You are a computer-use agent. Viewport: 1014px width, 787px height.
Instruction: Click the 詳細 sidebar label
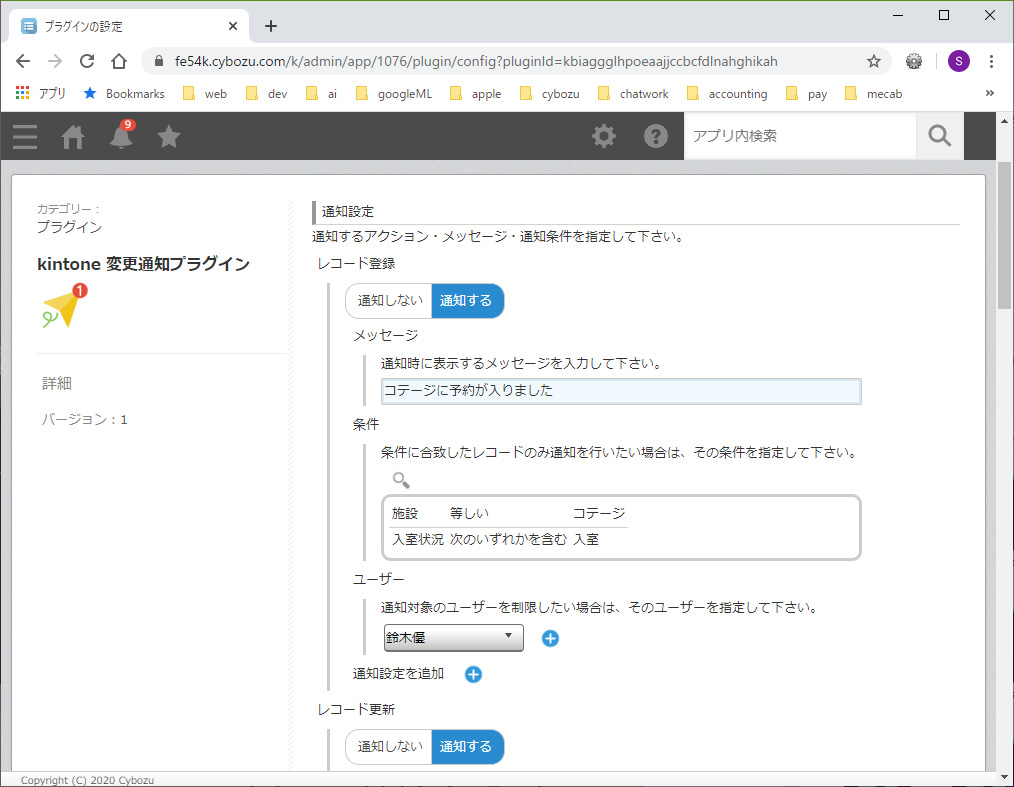(x=57, y=383)
